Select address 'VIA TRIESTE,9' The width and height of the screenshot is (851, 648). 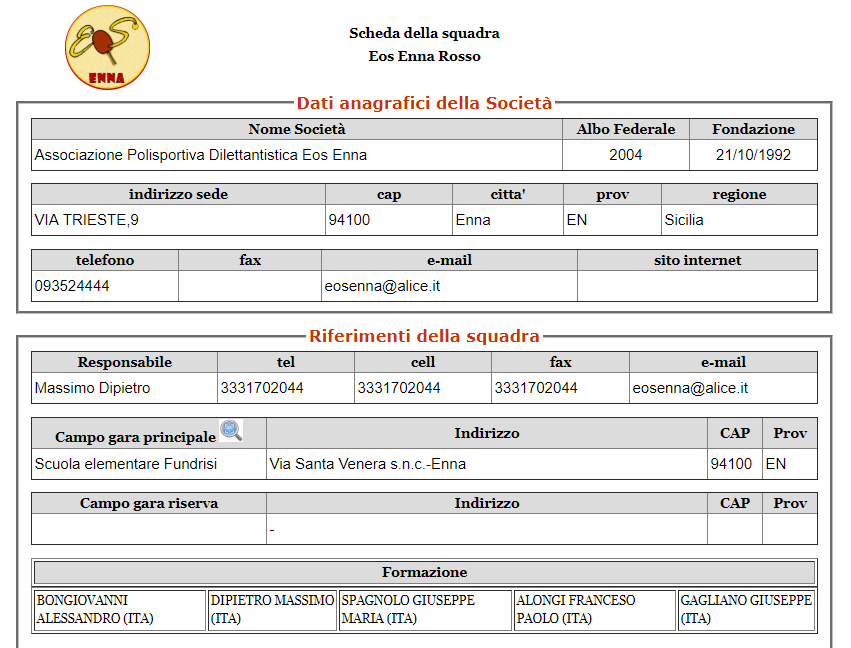tap(87, 220)
